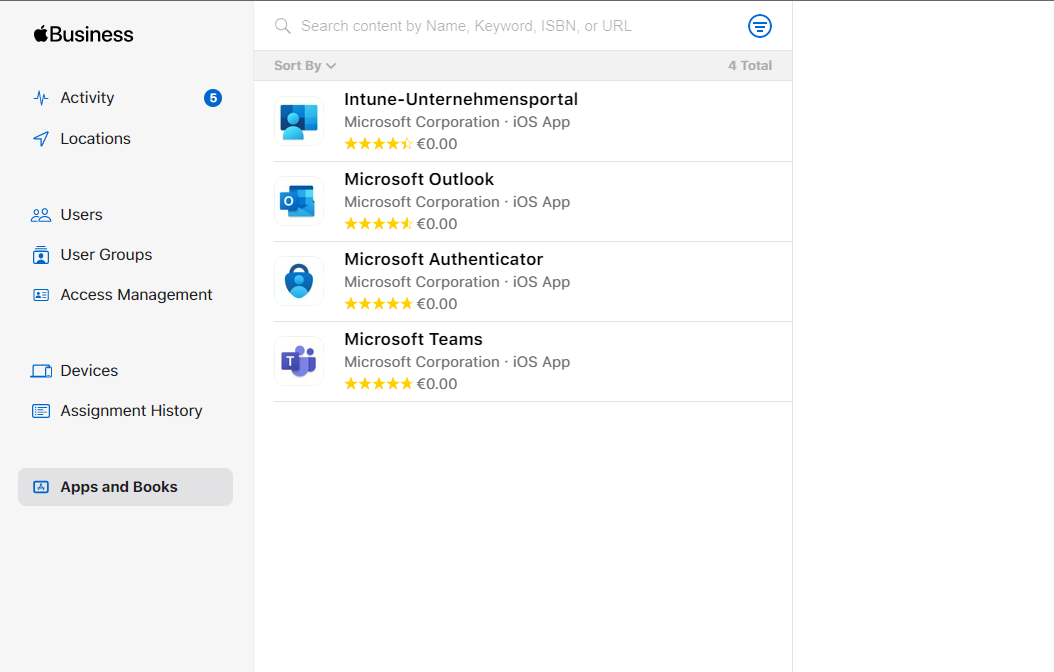
Task: Click the filter icon beside search
Action: 760,26
